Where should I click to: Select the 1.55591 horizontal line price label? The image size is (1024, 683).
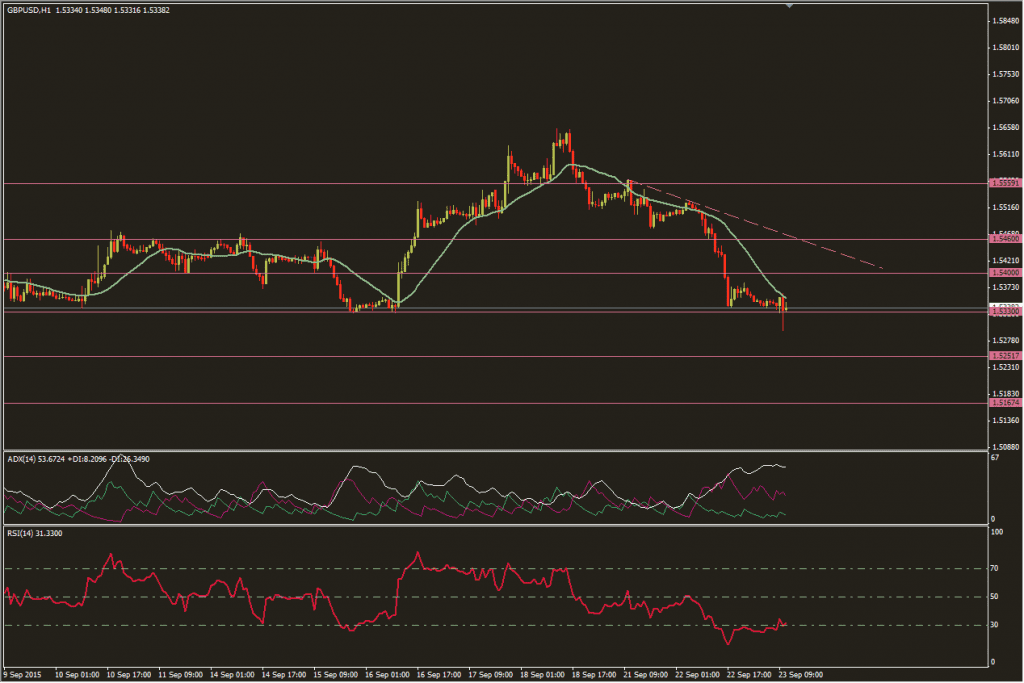(x=1006, y=183)
